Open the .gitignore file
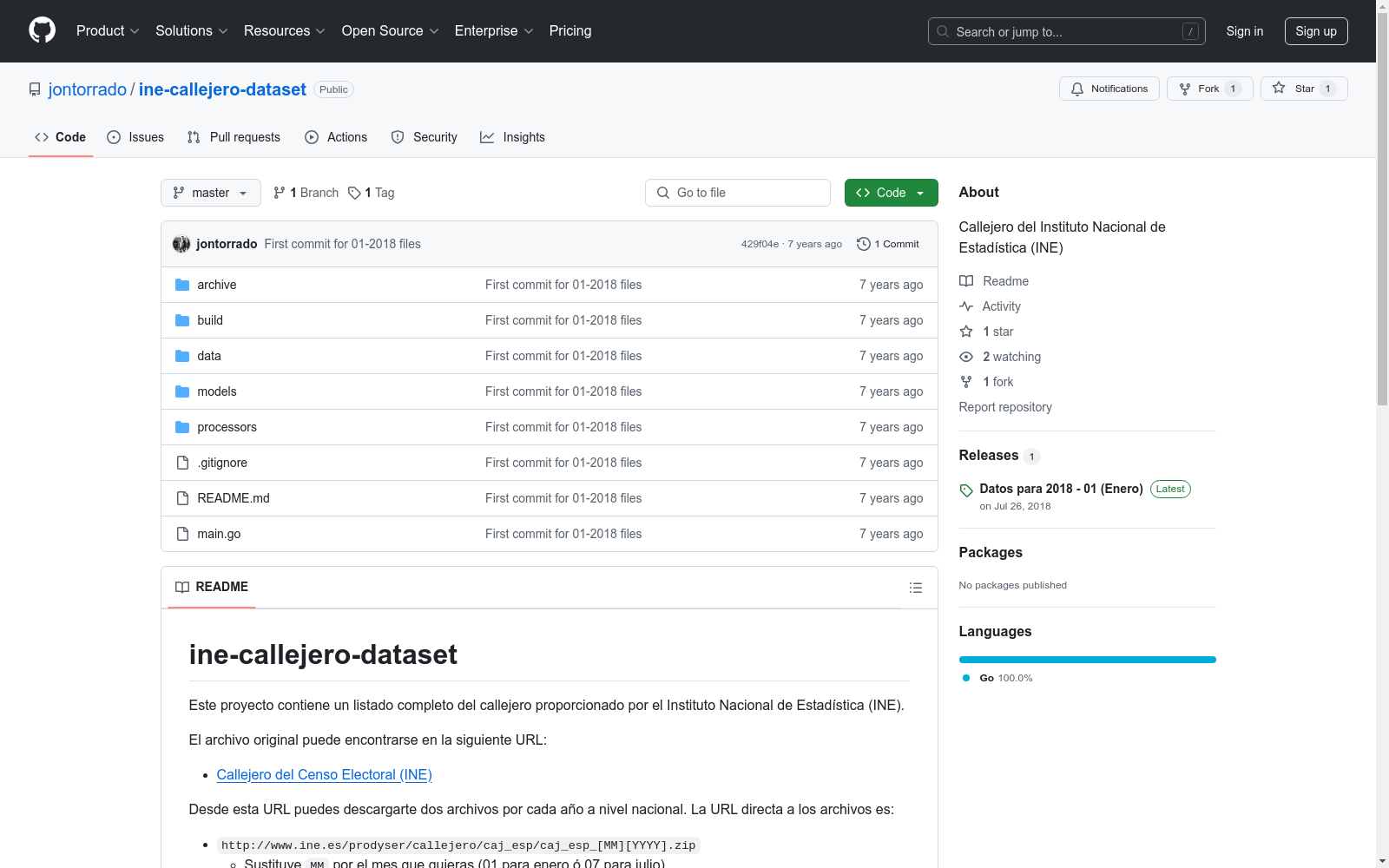1389x868 pixels. click(222, 463)
